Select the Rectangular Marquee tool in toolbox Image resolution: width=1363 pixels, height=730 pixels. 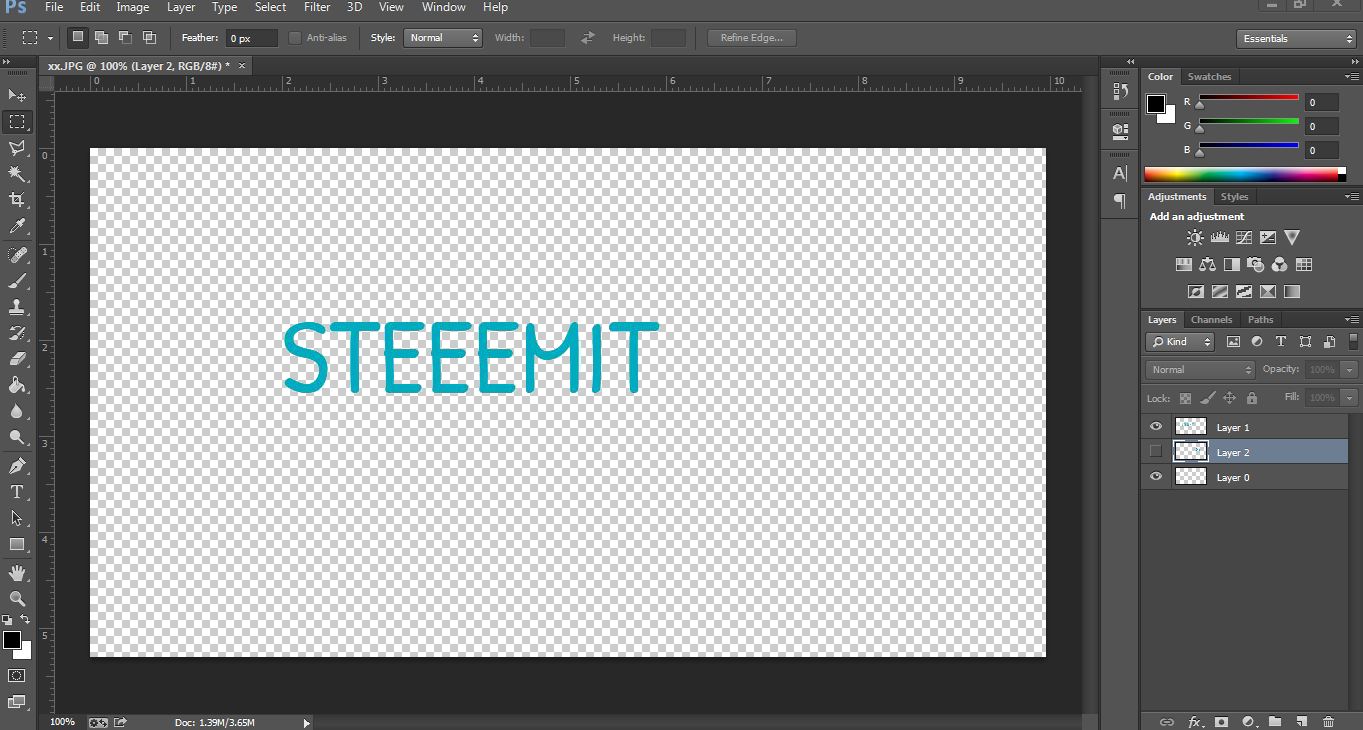click(17, 122)
